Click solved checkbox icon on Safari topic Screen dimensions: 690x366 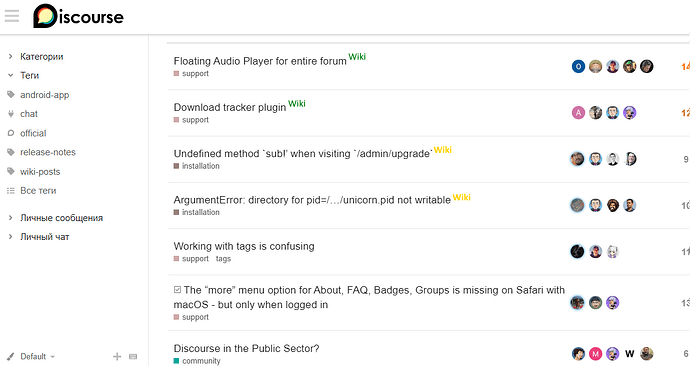coord(177,289)
